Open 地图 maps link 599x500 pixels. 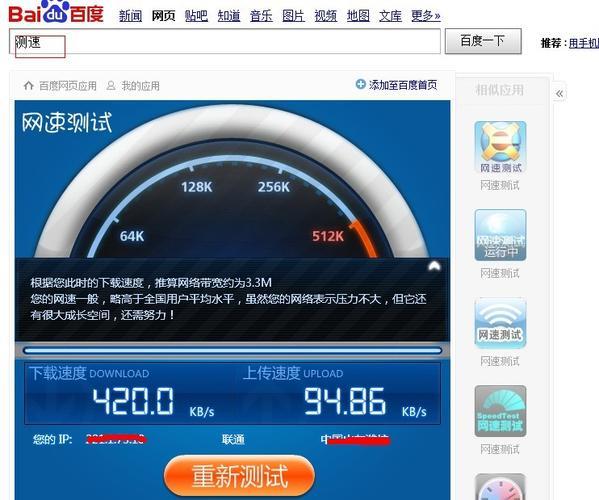(x=358, y=16)
